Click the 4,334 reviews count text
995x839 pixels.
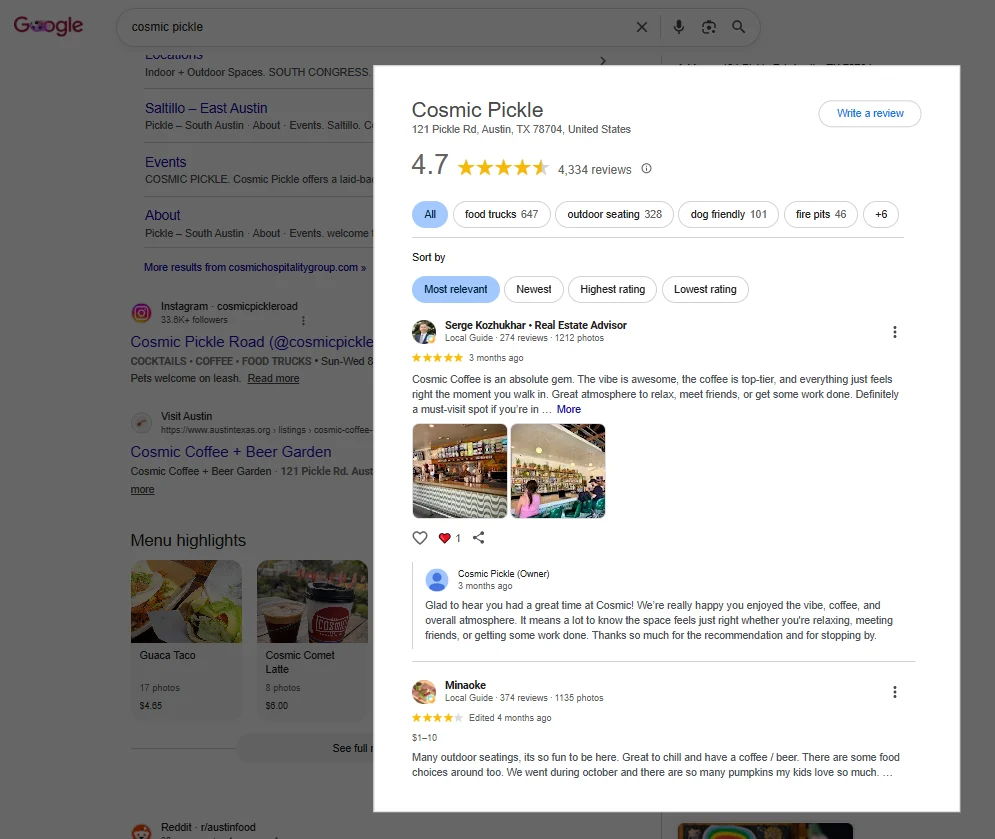click(595, 169)
